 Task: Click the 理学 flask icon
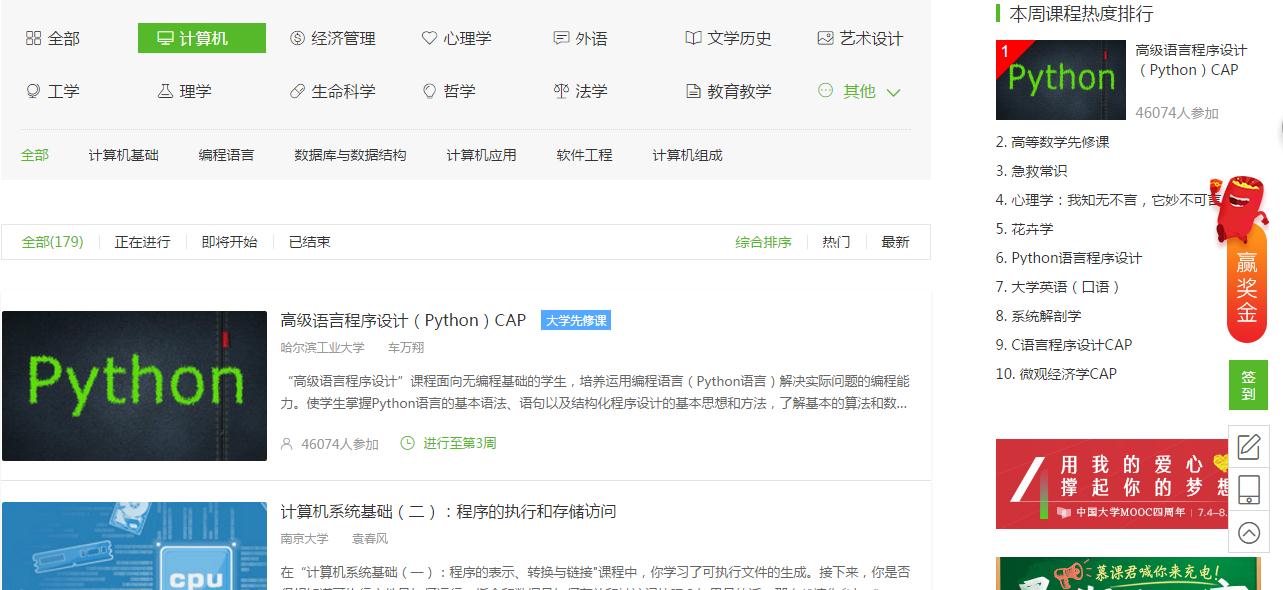(165, 91)
